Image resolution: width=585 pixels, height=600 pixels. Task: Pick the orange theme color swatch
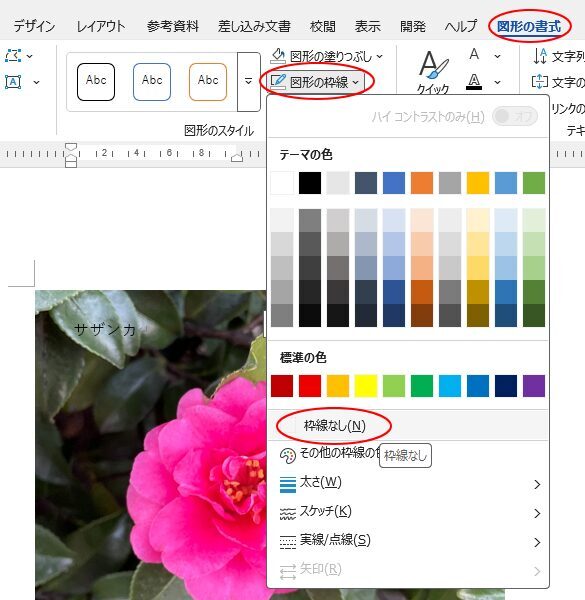[422, 183]
